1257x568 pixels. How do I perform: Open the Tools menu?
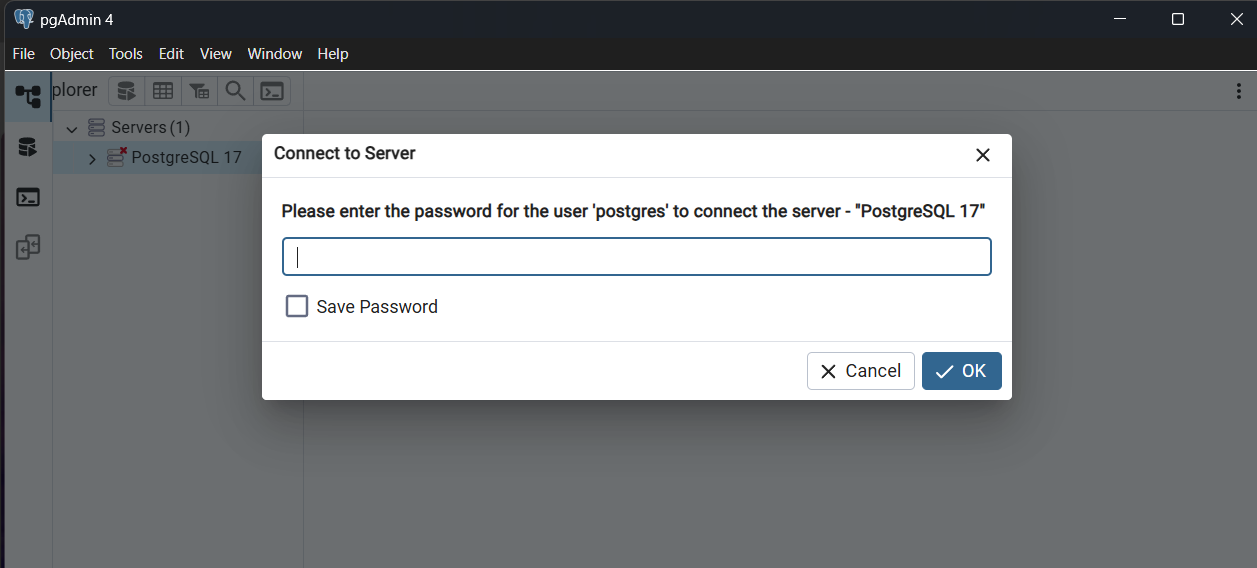[126, 54]
